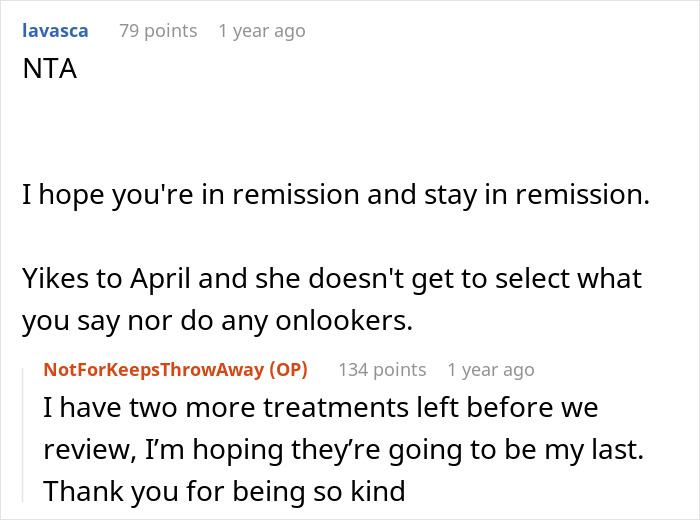Click the line "you say nor do any onlookers"

[x=217, y=320]
